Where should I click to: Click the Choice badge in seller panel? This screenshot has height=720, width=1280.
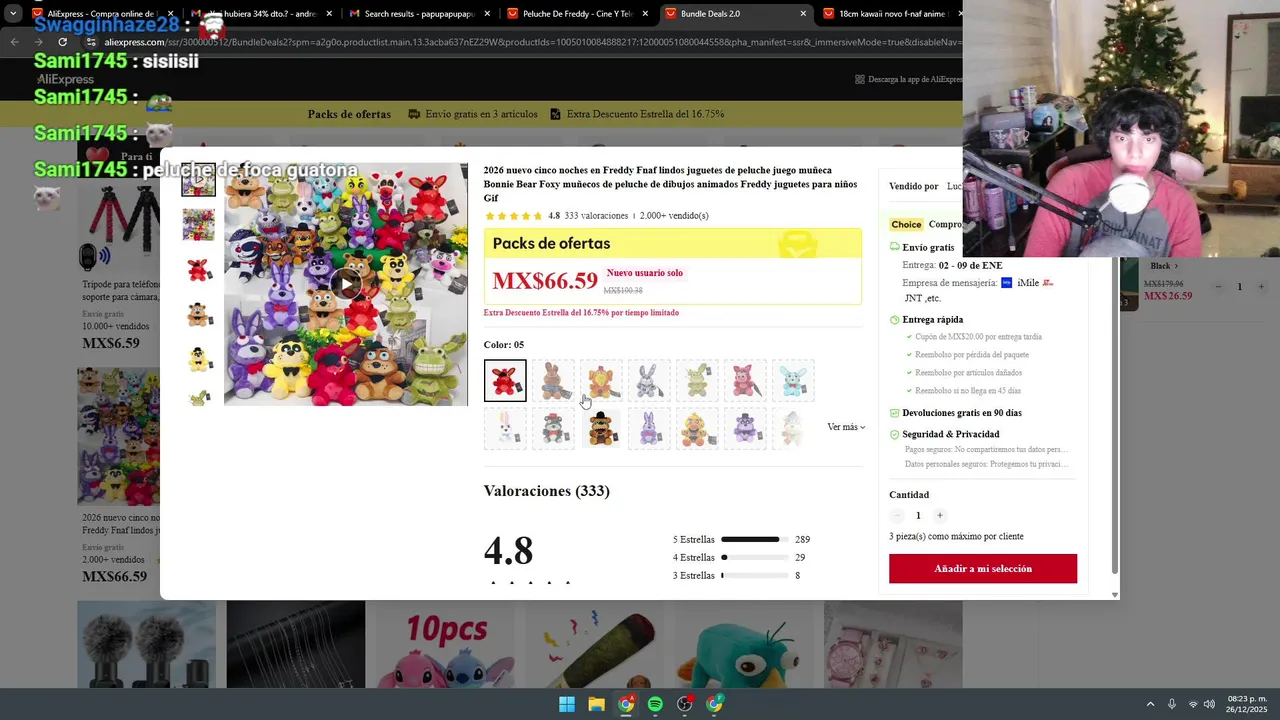click(906, 225)
